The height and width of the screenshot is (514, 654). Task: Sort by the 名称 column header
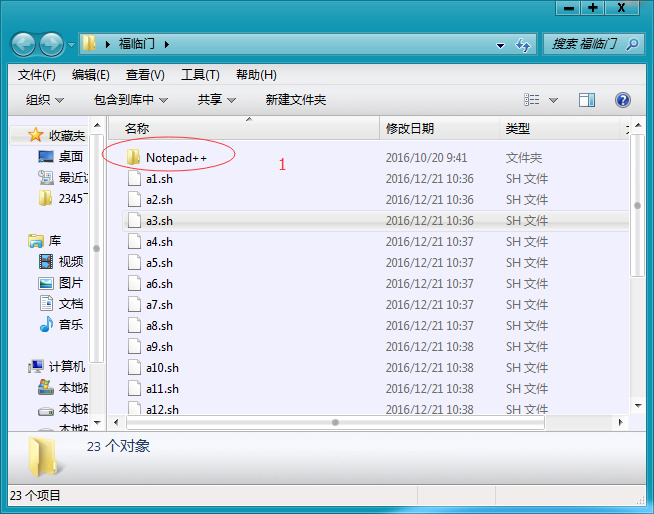[x=244, y=128]
